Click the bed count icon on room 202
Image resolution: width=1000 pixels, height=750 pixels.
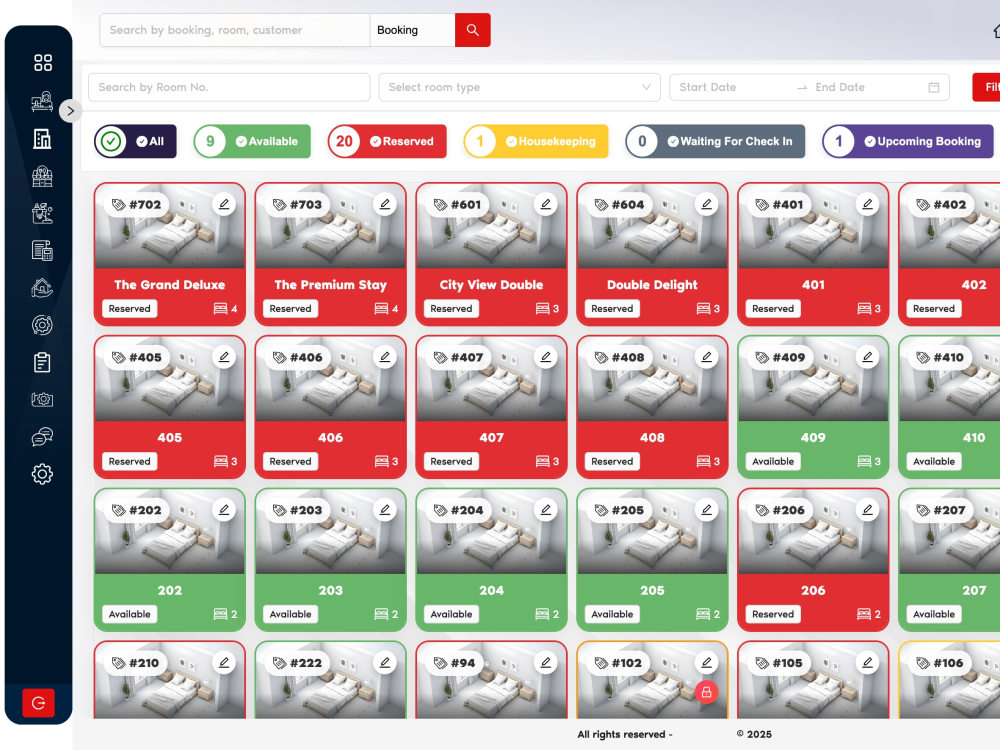220,614
